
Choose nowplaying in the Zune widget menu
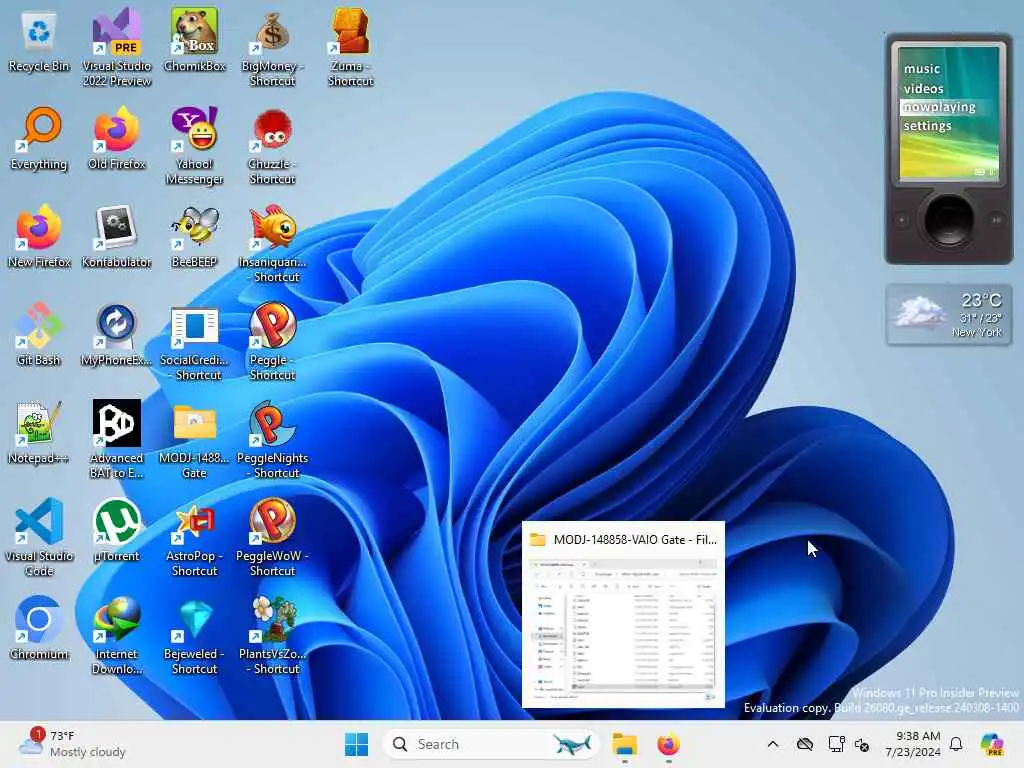(x=940, y=107)
